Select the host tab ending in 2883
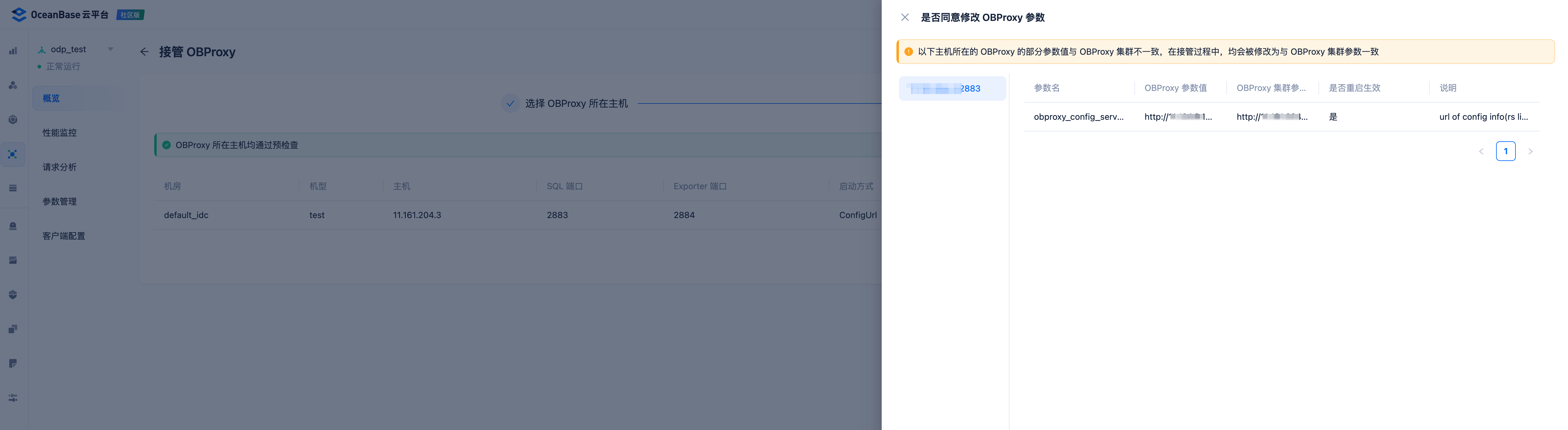This screenshot has width=1568, height=430. coord(951,89)
